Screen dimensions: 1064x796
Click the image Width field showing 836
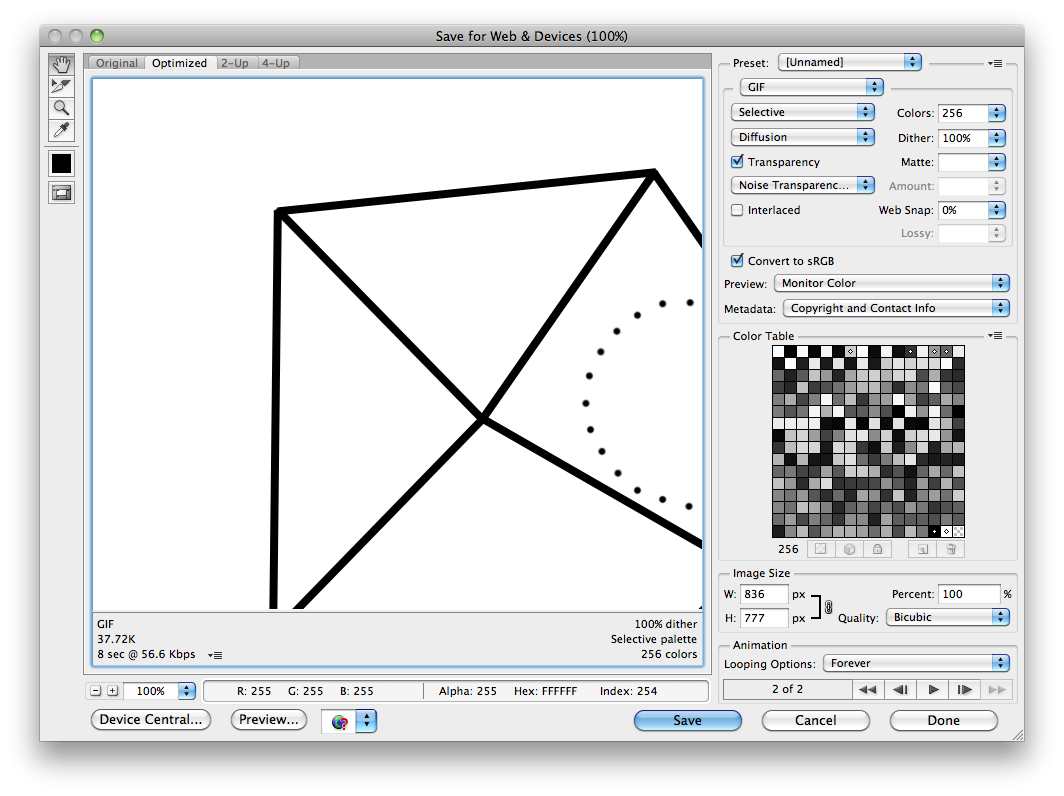click(763, 594)
